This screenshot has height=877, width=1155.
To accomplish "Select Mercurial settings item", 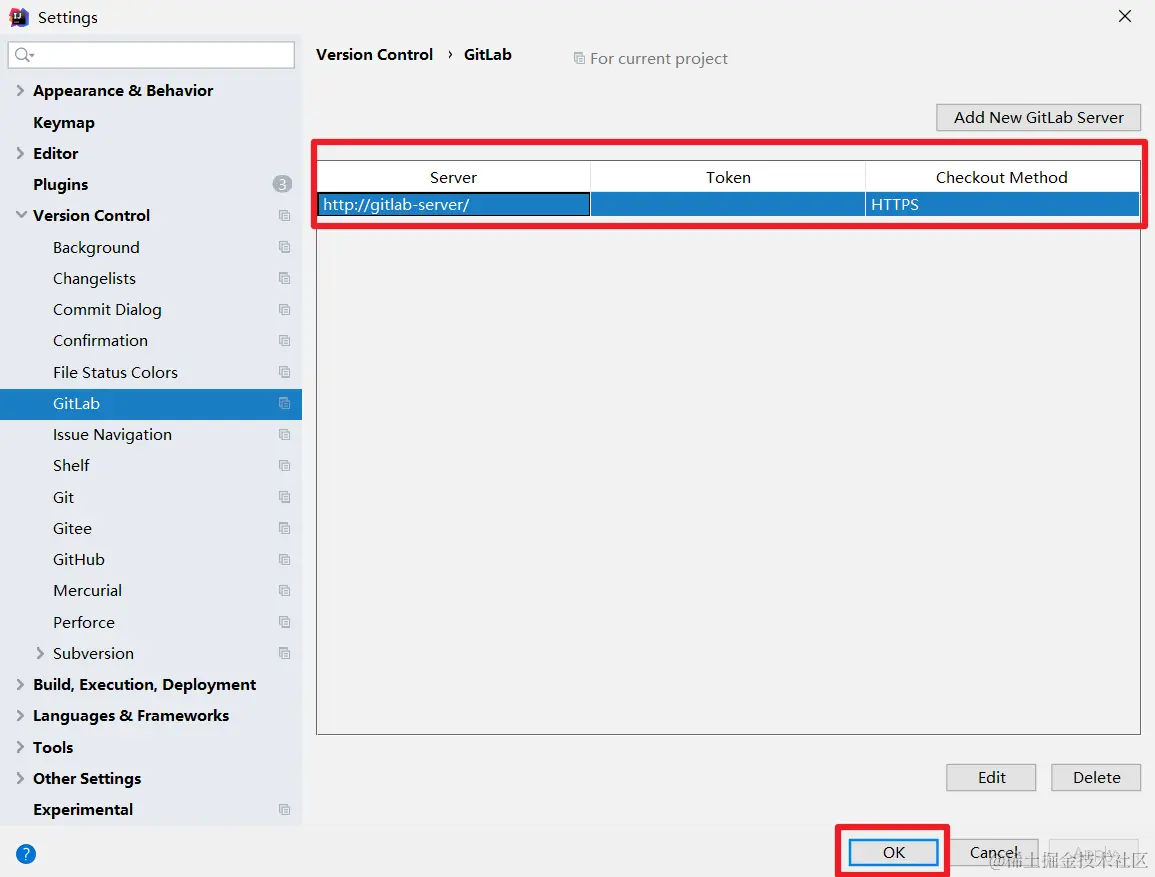I will click(87, 591).
